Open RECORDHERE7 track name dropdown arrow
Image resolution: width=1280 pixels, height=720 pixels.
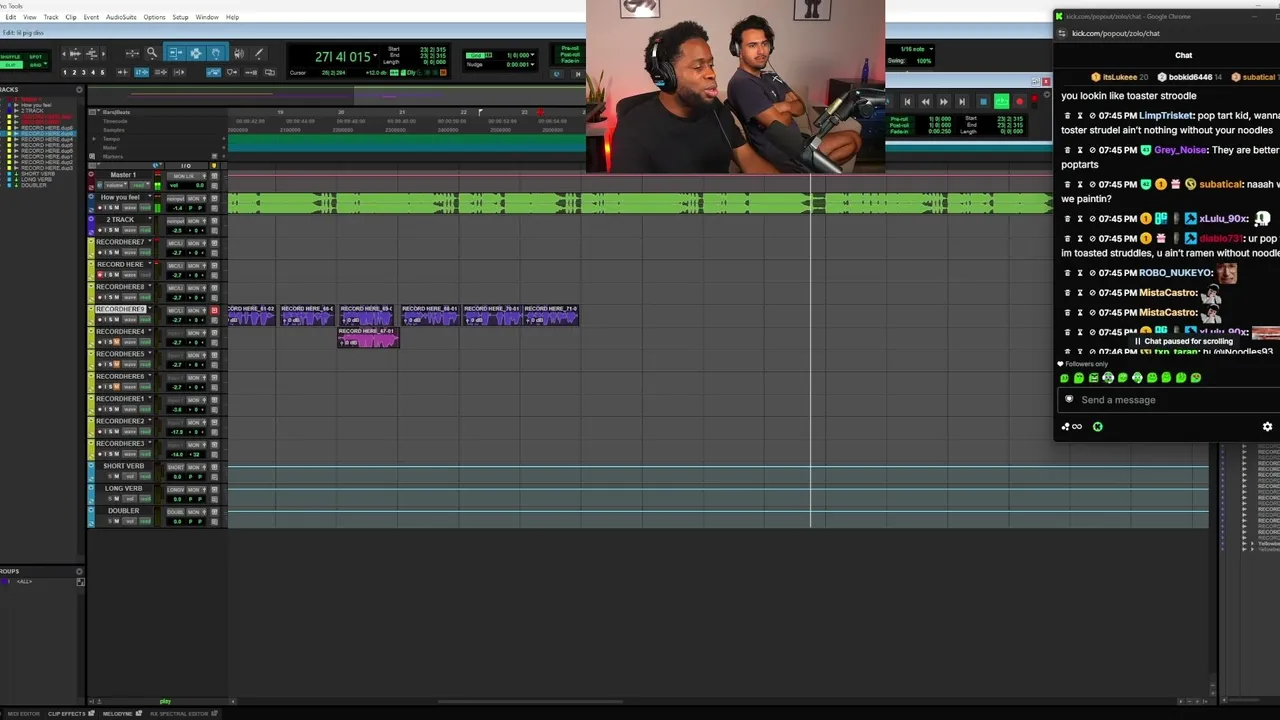click(x=150, y=241)
